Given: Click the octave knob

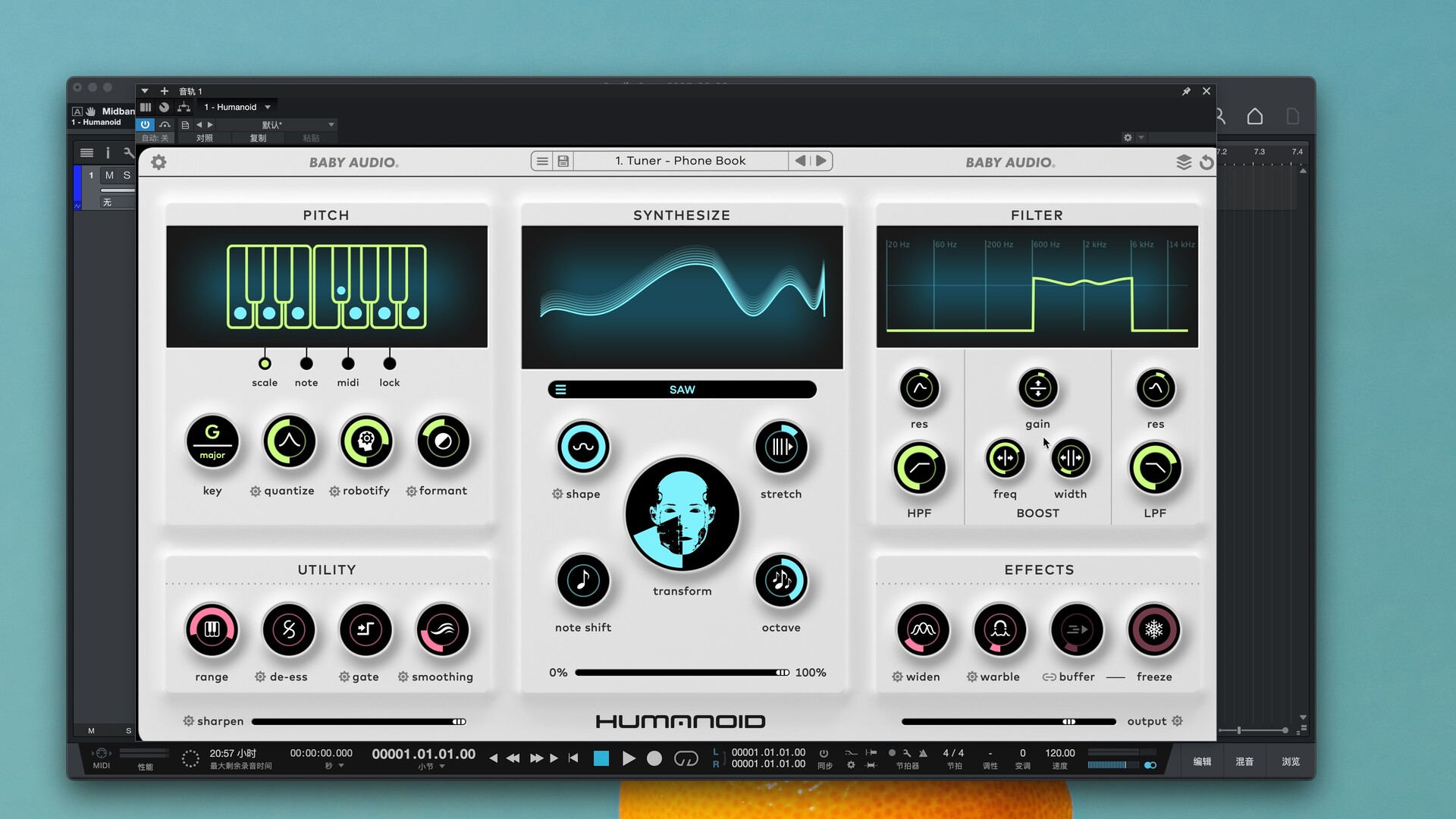Looking at the screenshot, I should 781,581.
